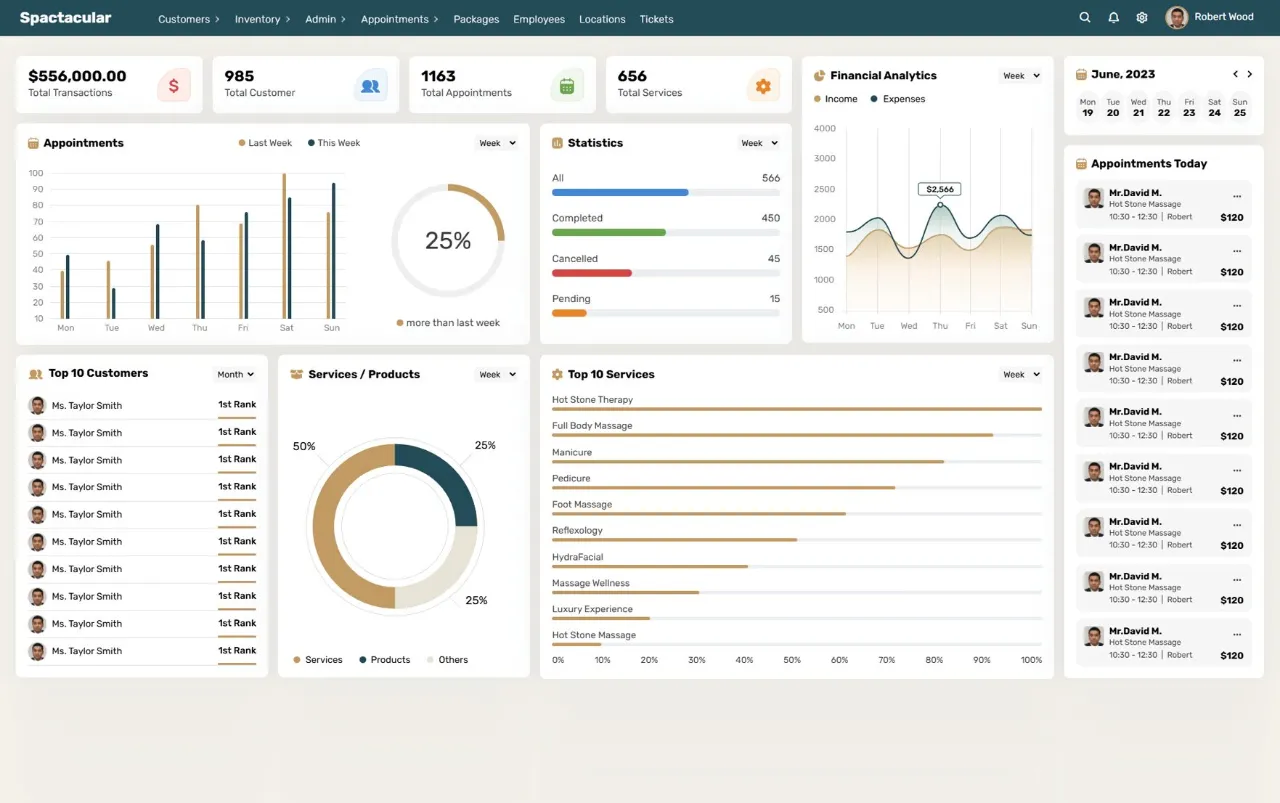This screenshot has width=1280, height=803.
Task: Go to previous month arrow
Action: [1235, 74]
